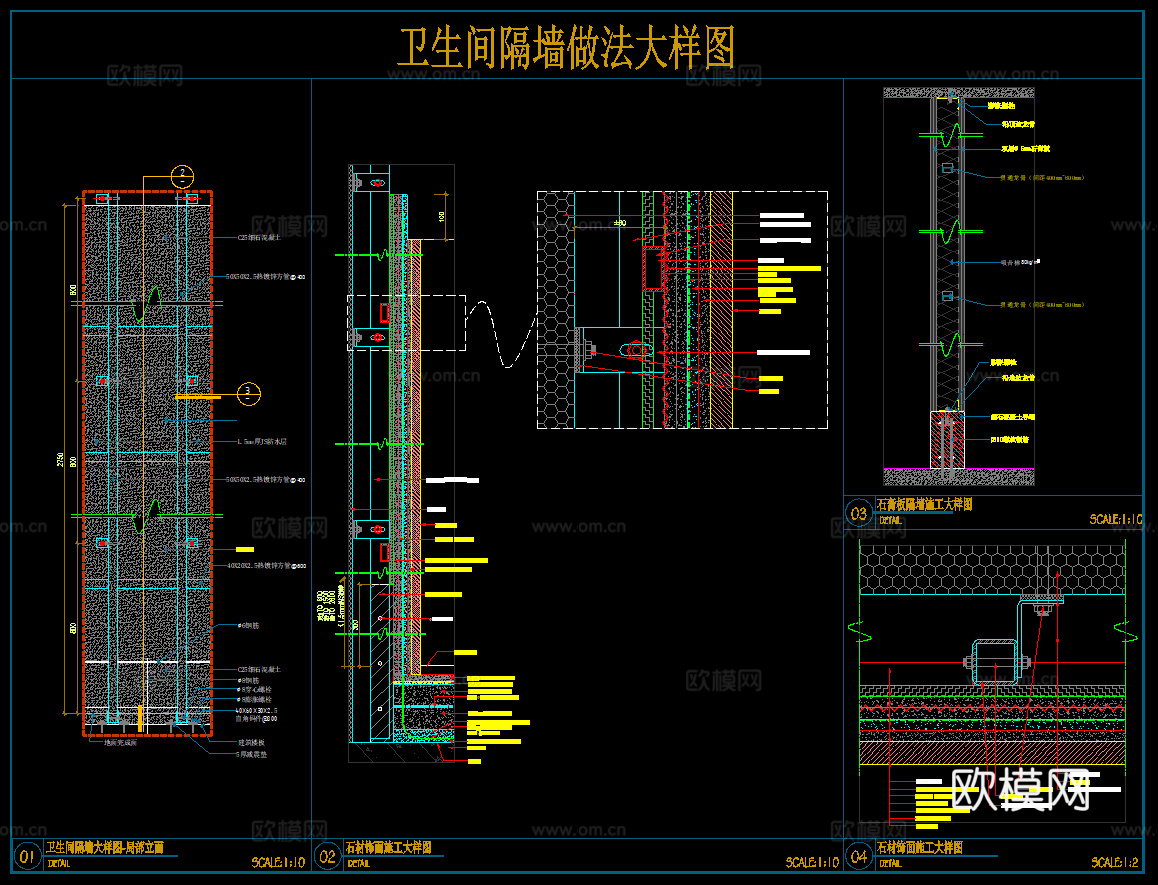Select the 02 detail number bubble

tap(327, 857)
